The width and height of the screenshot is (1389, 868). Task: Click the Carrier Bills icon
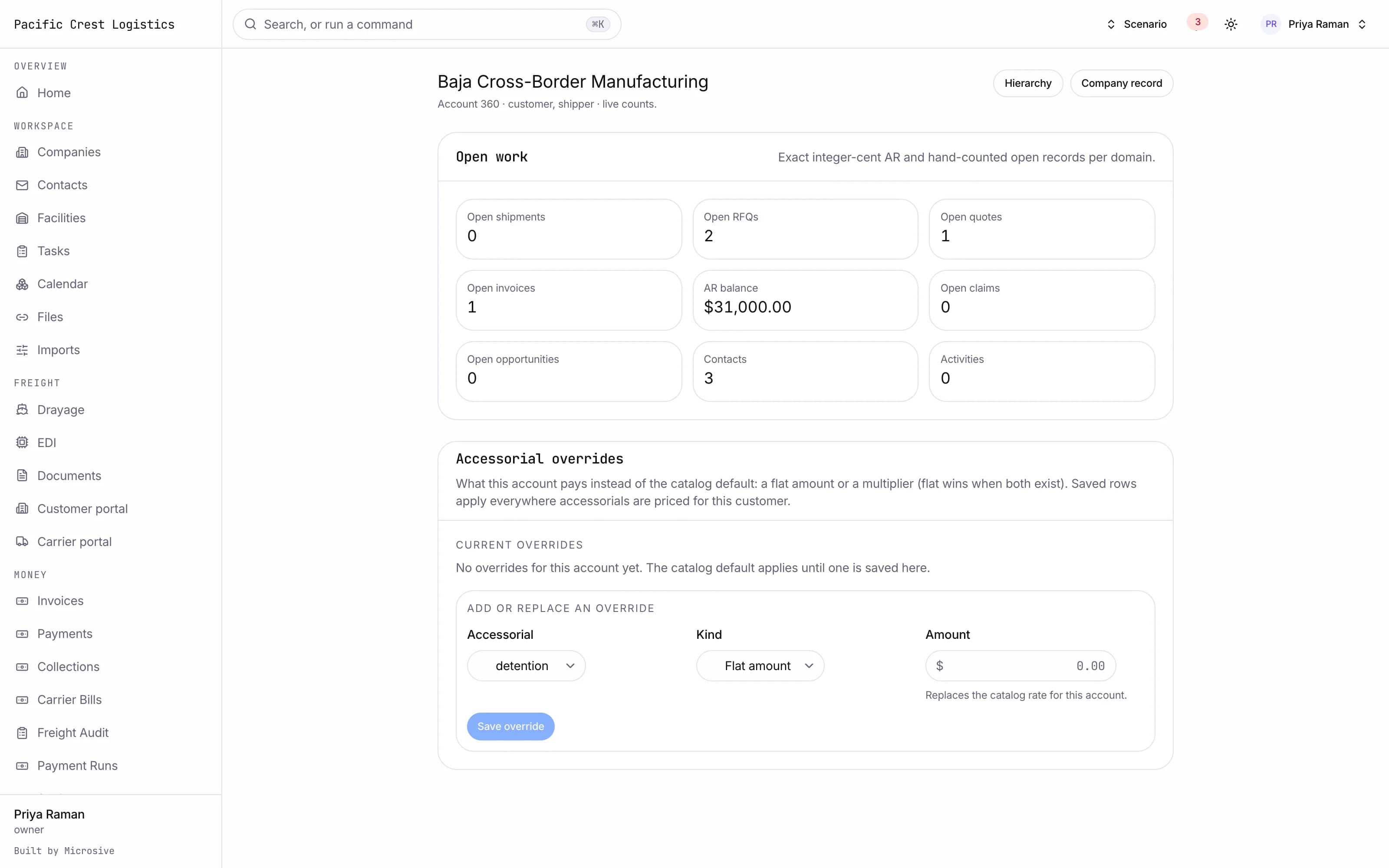tap(22, 700)
